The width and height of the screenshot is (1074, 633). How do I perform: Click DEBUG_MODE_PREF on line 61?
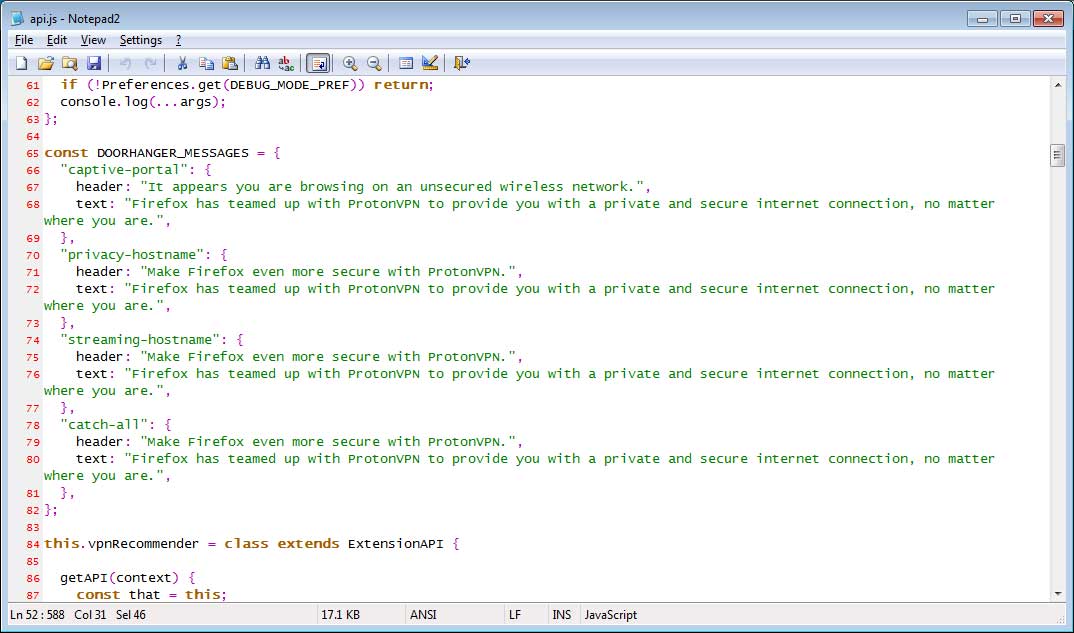tap(289, 85)
